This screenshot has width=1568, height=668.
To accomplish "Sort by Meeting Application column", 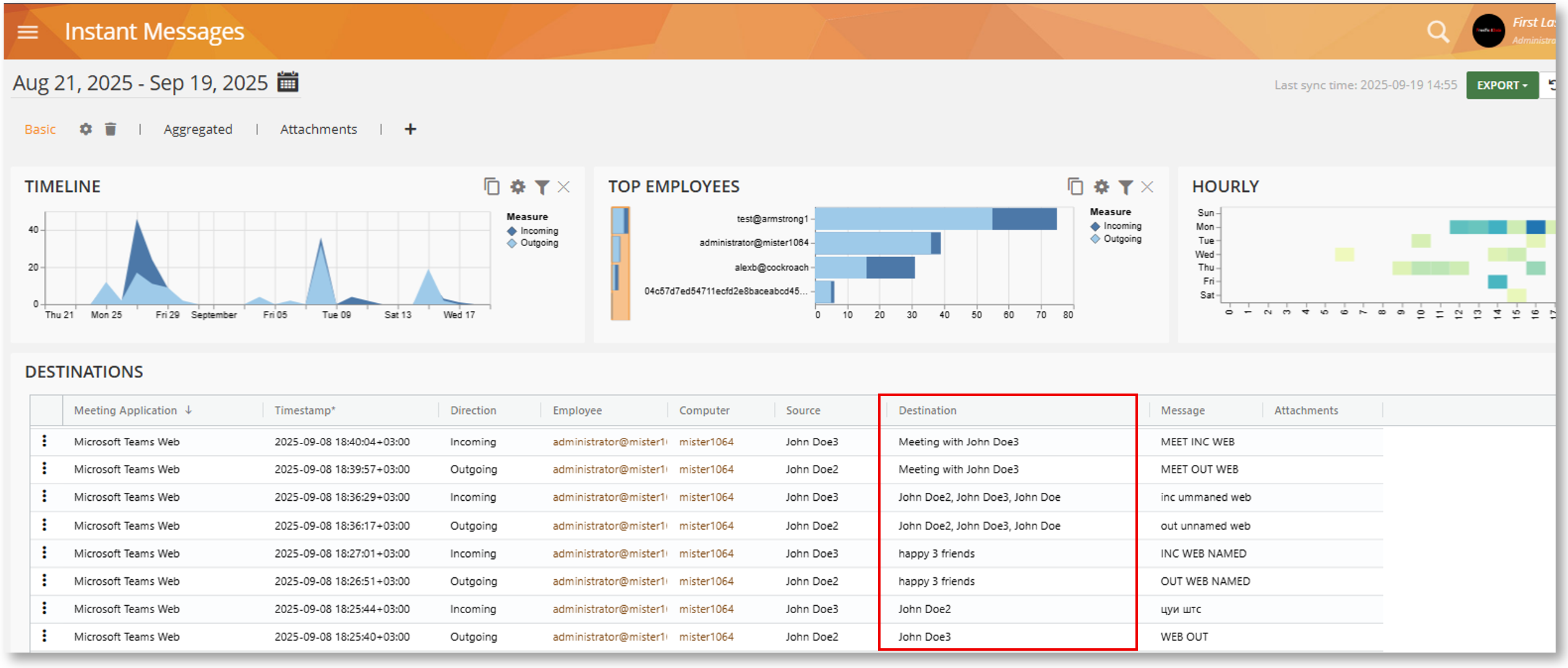I will tap(126, 411).
